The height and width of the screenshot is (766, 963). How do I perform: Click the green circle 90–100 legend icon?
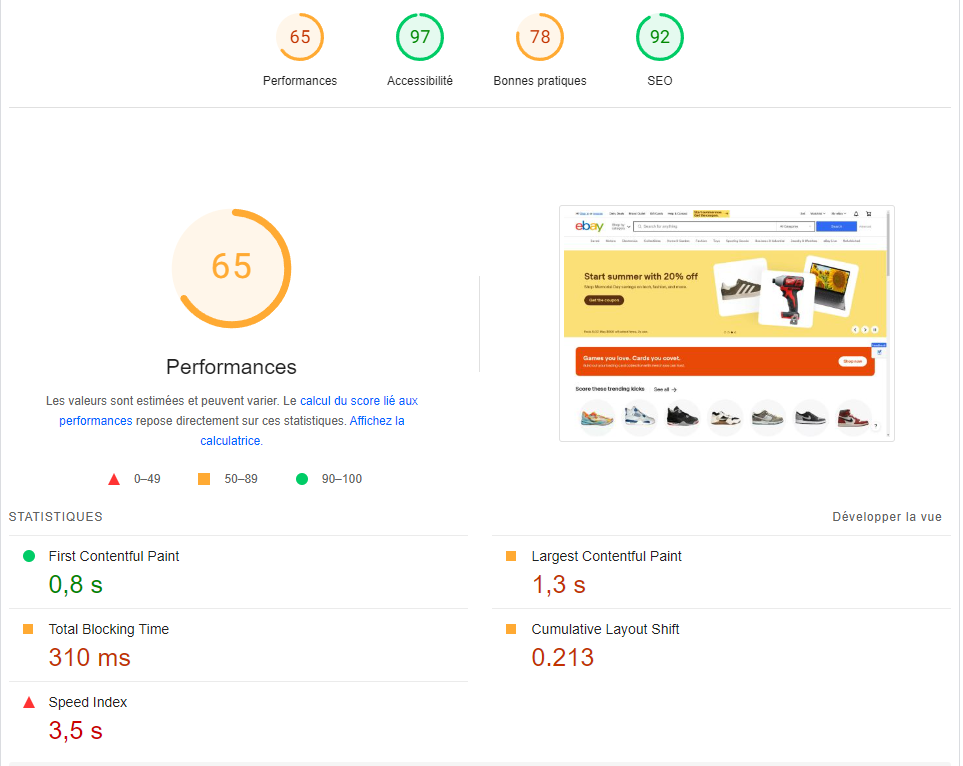pos(302,479)
